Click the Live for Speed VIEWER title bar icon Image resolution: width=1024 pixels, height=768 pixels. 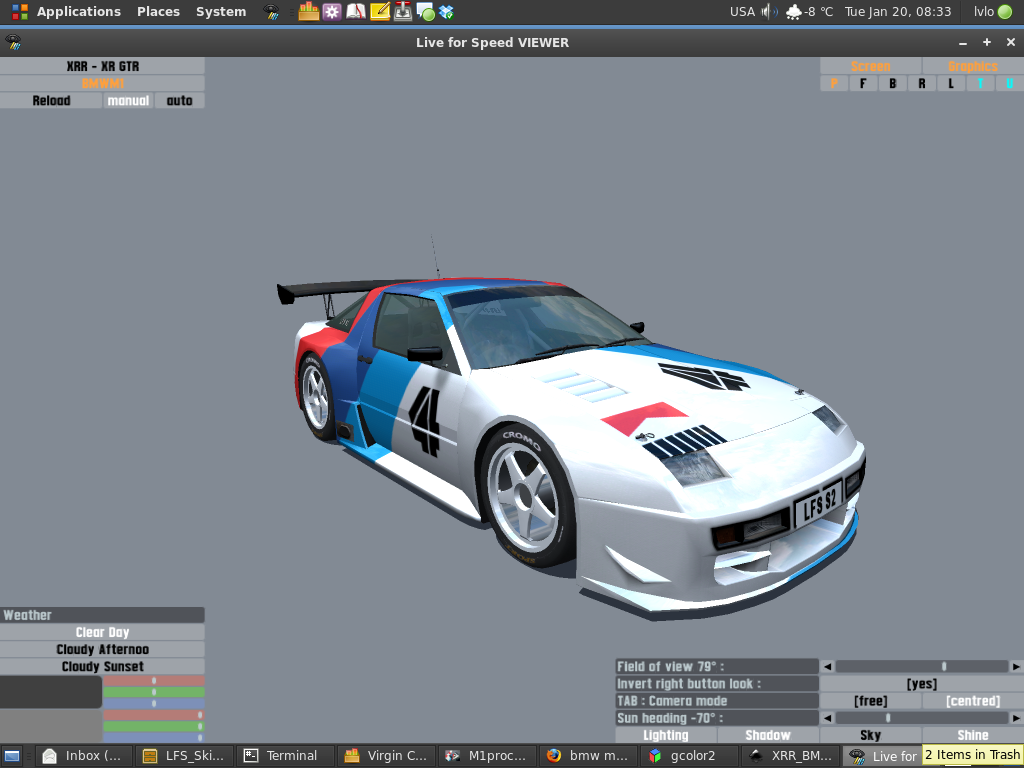(13, 42)
